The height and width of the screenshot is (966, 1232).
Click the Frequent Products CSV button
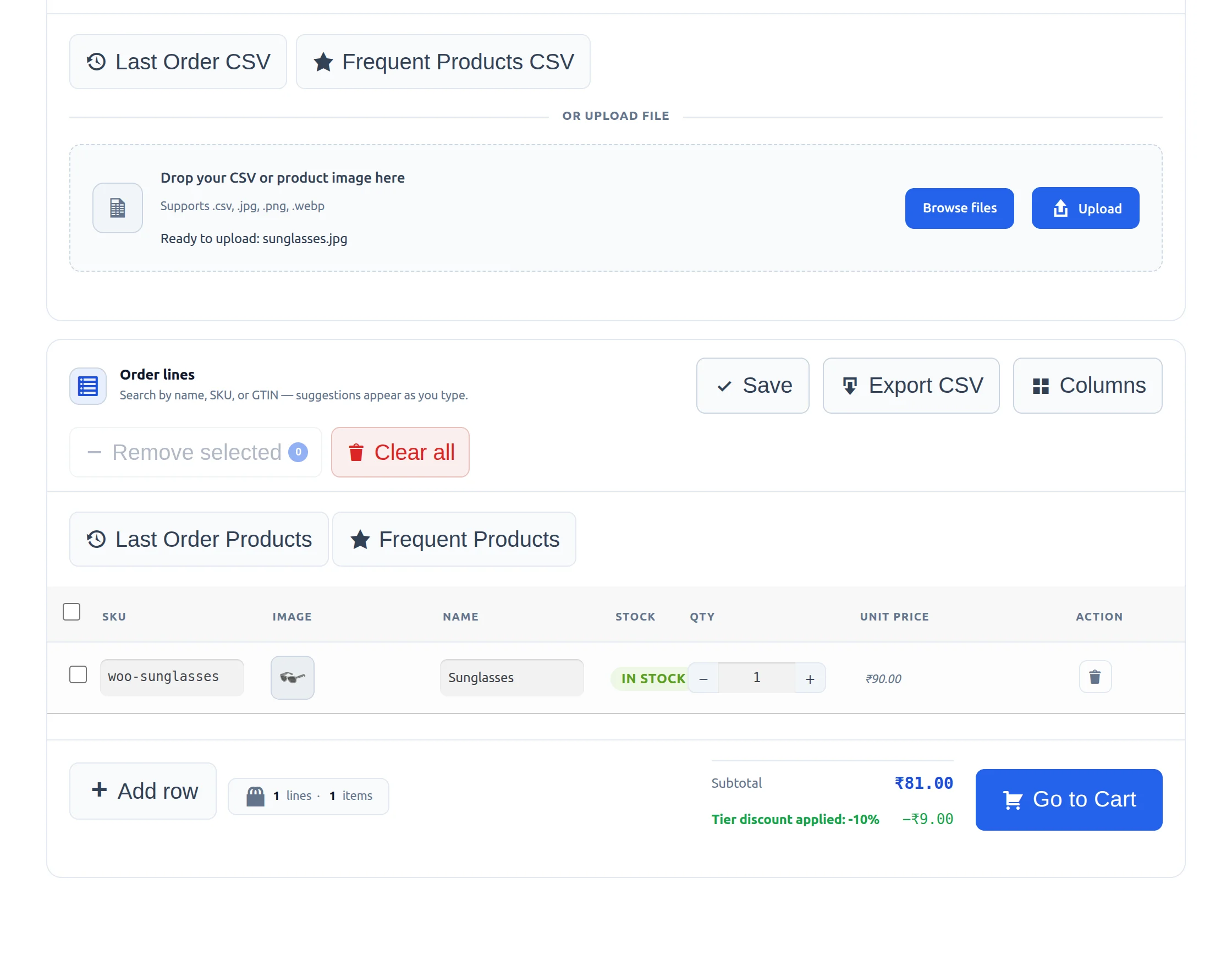443,62
